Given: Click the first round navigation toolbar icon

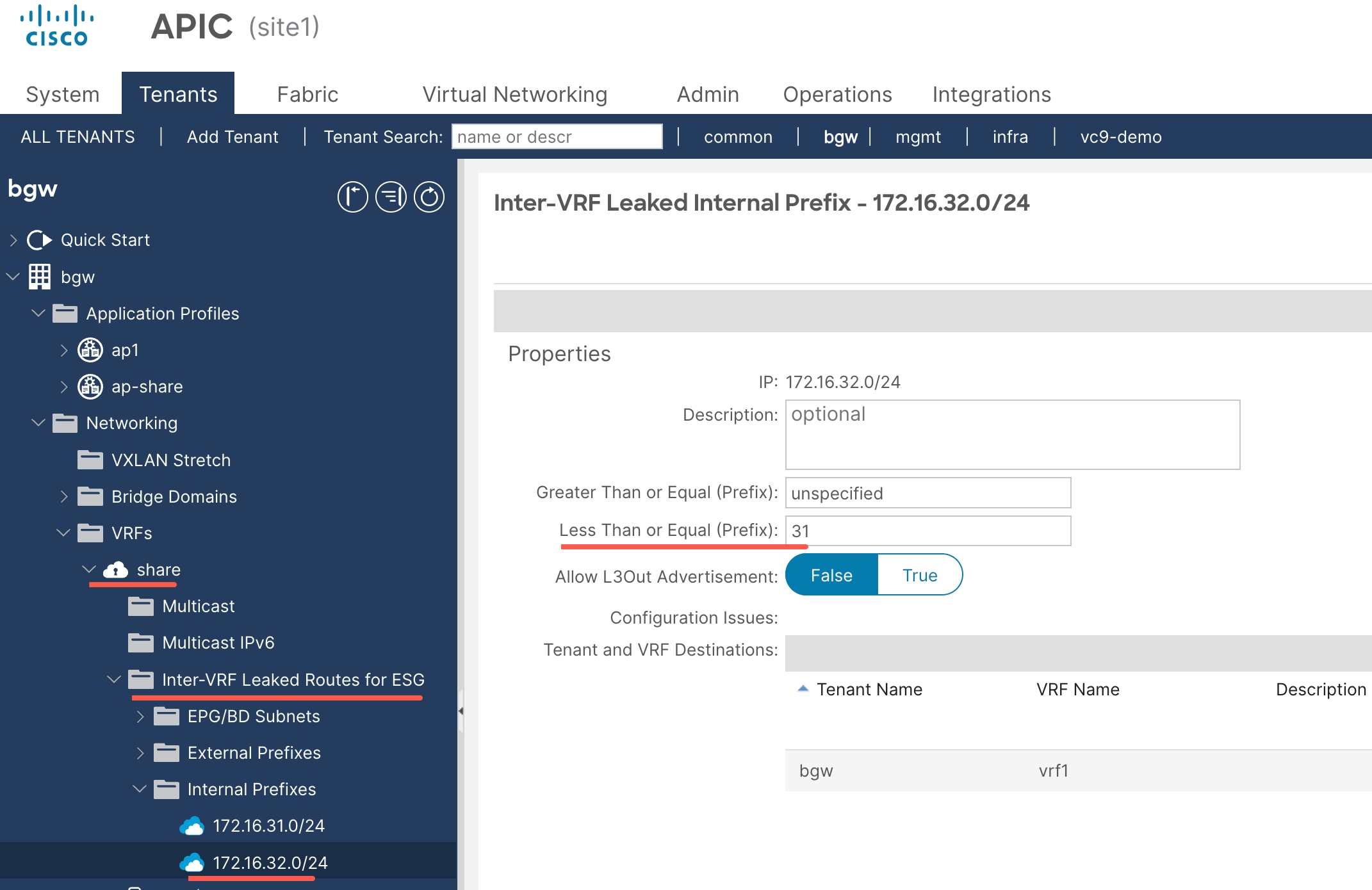Looking at the screenshot, I should point(353,197).
